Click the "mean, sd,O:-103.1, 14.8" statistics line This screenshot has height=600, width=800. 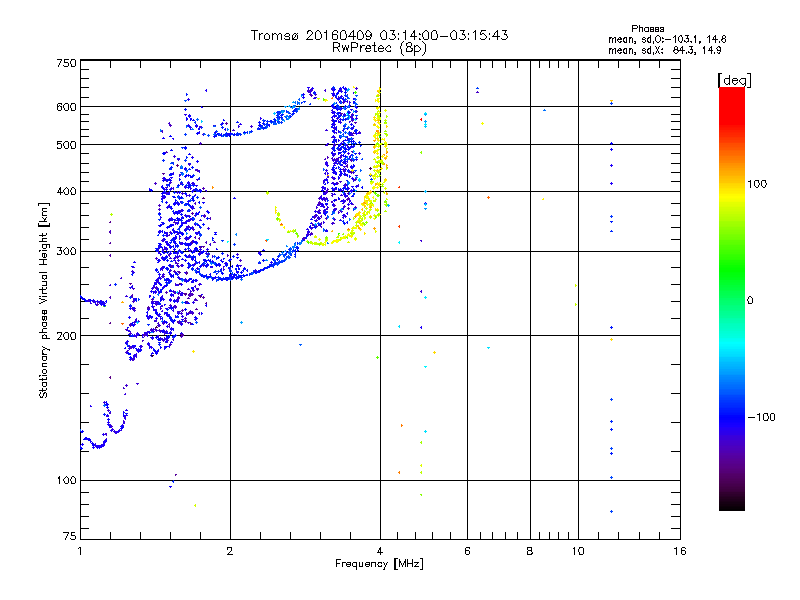pyautogui.click(x=667, y=39)
